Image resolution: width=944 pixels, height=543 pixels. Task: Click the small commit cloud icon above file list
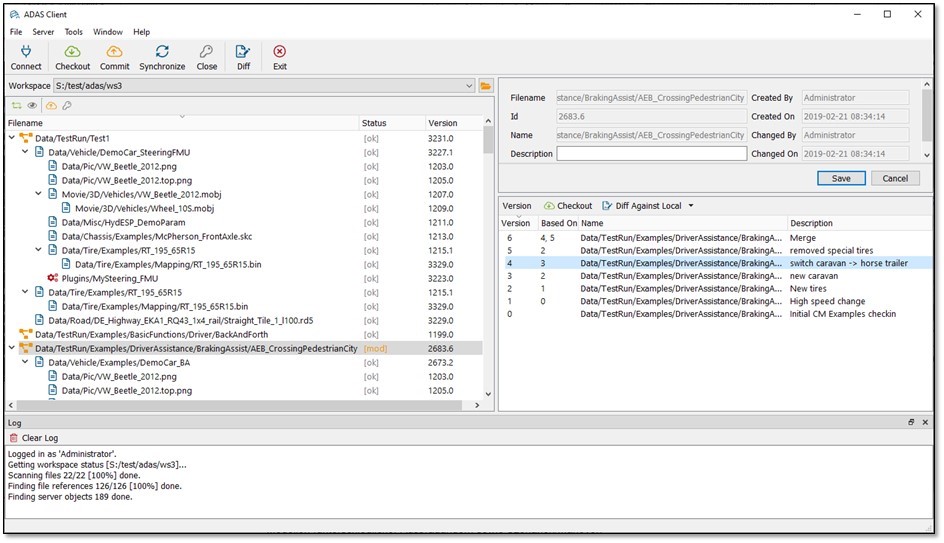click(x=51, y=106)
